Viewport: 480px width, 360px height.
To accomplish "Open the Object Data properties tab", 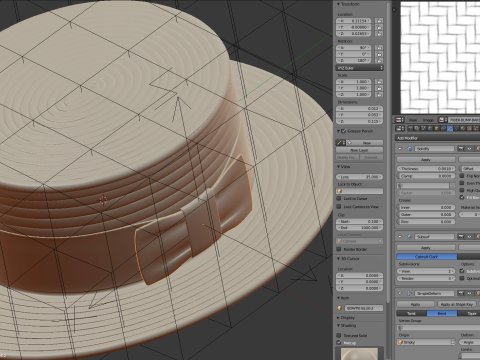I will pos(456,128).
